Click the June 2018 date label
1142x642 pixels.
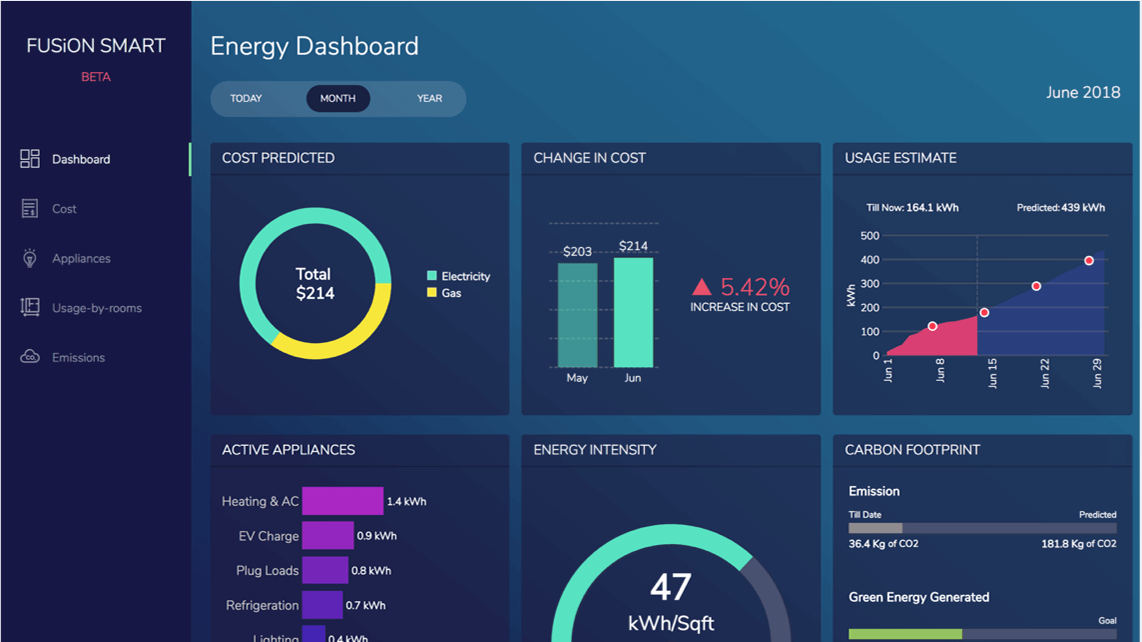click(x=1083, y=92)
